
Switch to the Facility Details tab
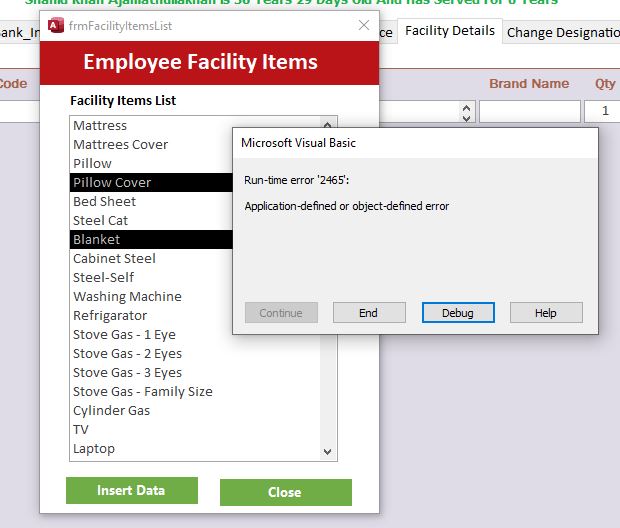click(x=450, y=31)
